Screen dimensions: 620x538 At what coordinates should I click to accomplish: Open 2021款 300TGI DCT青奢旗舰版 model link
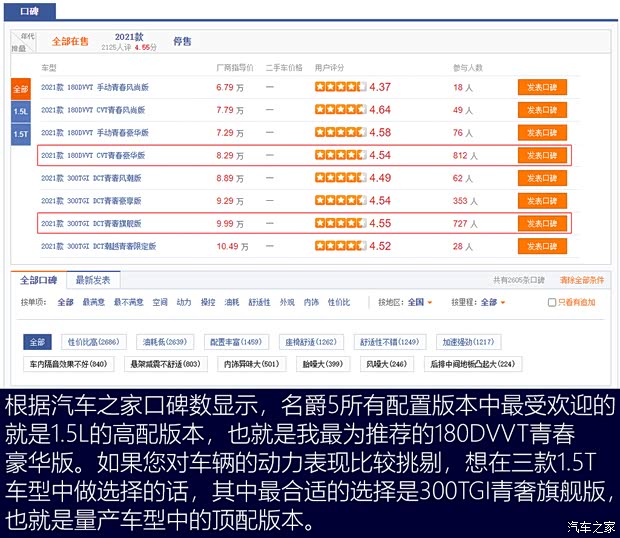[91, 224]
